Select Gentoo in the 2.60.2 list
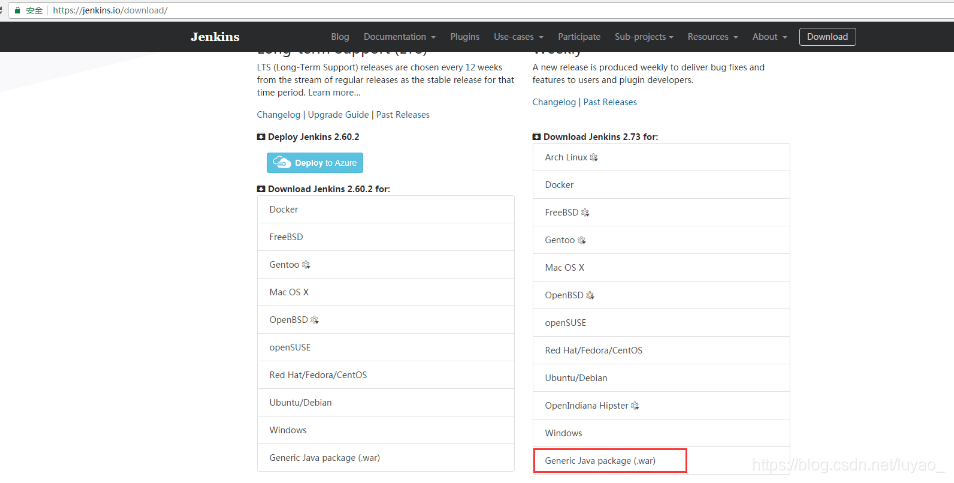Image resolution: width=954 pixels, height=483 pixels. tap(386, 265)
